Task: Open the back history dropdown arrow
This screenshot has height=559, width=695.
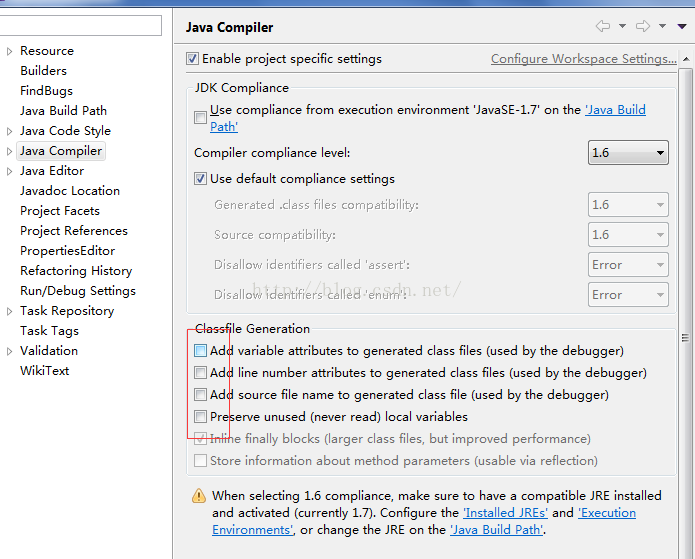Action: [x=622, y=26]
